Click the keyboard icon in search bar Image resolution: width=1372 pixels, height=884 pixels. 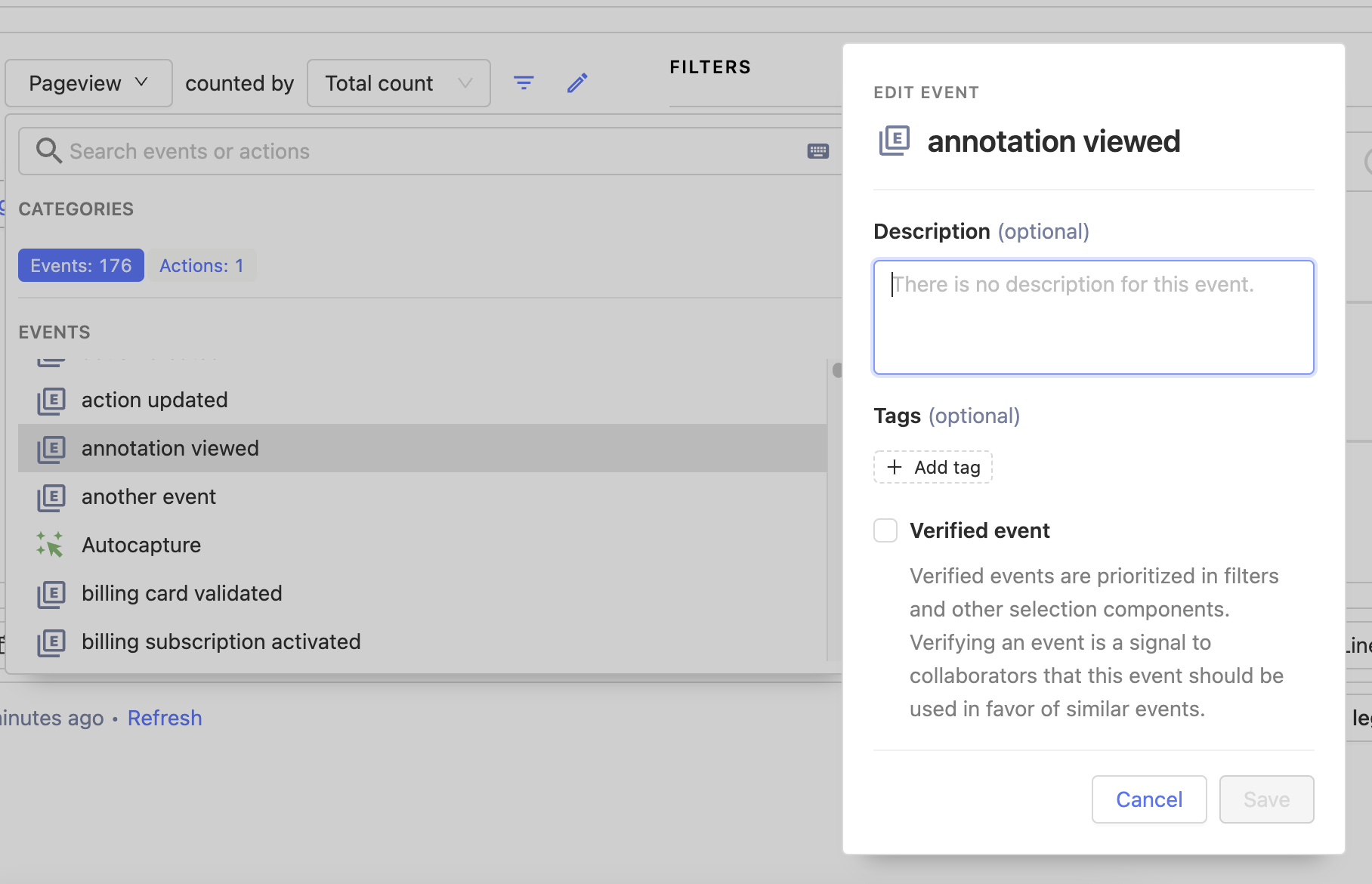click(817, 151)
